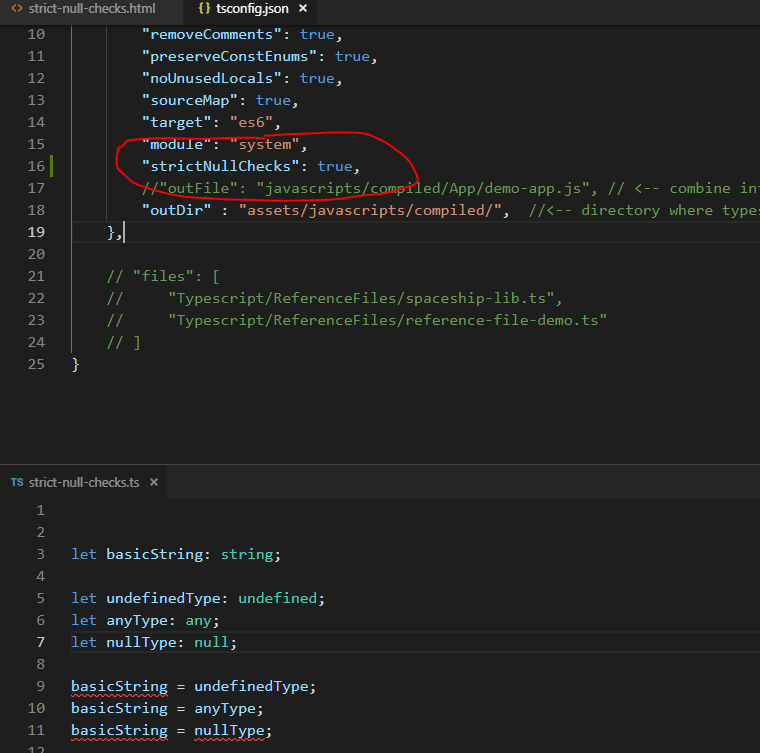Click the underlined nullType on line 11
This screenshot has height=753, width=760.
click(x=232, y=730)
